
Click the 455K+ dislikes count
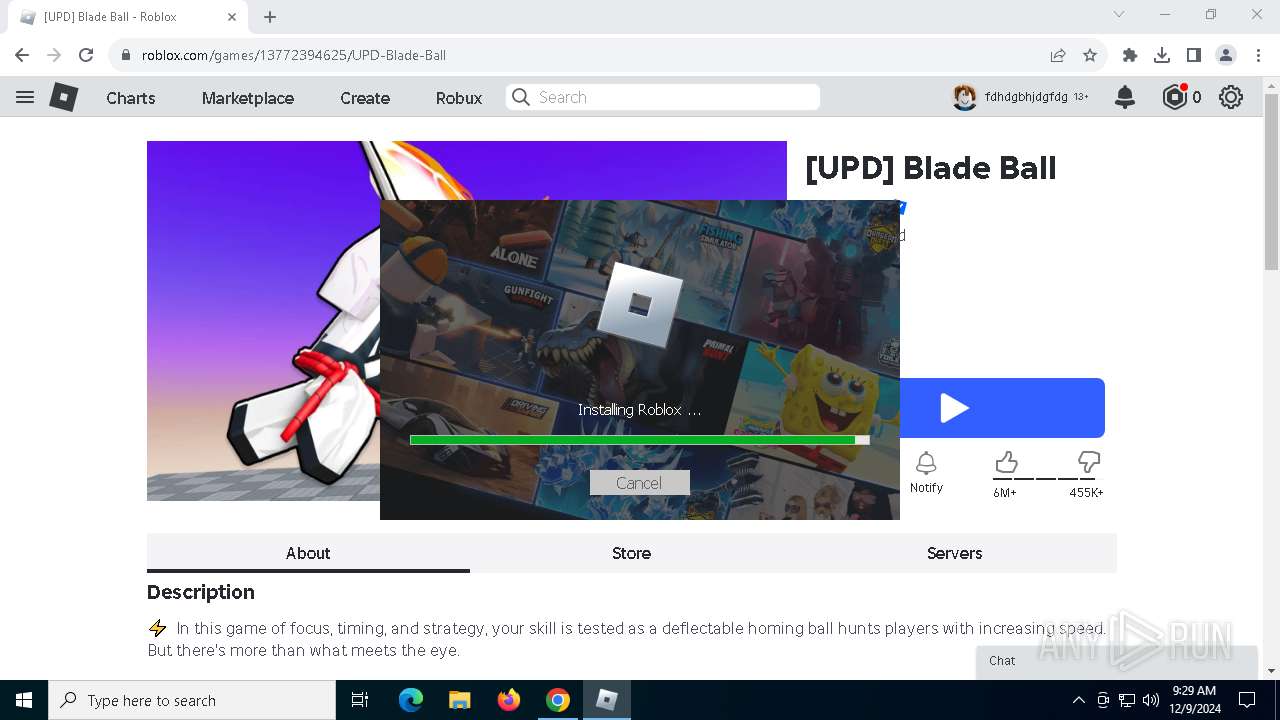tap(1087, 493)
